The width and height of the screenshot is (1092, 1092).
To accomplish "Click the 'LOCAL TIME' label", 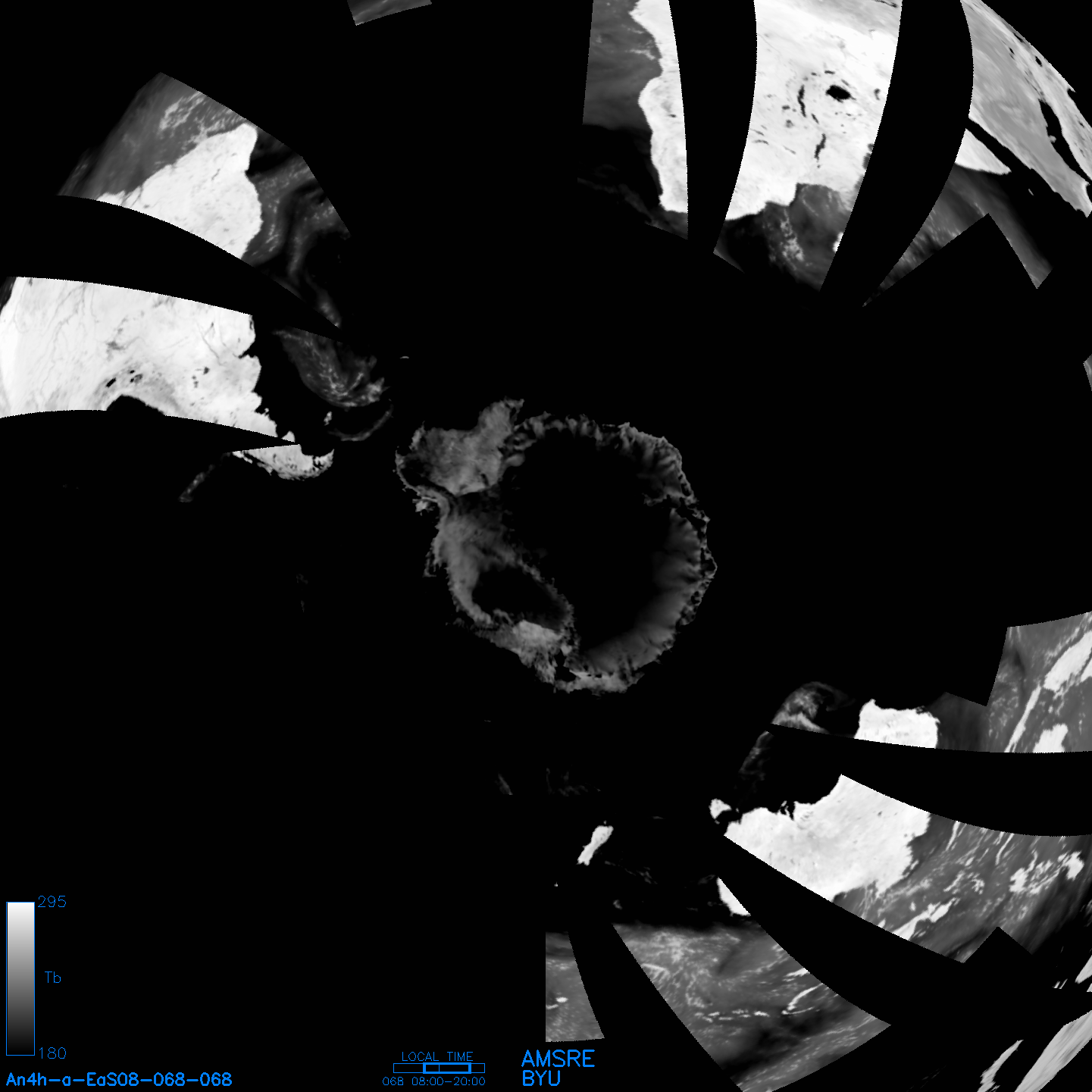I will (437, 1056).
